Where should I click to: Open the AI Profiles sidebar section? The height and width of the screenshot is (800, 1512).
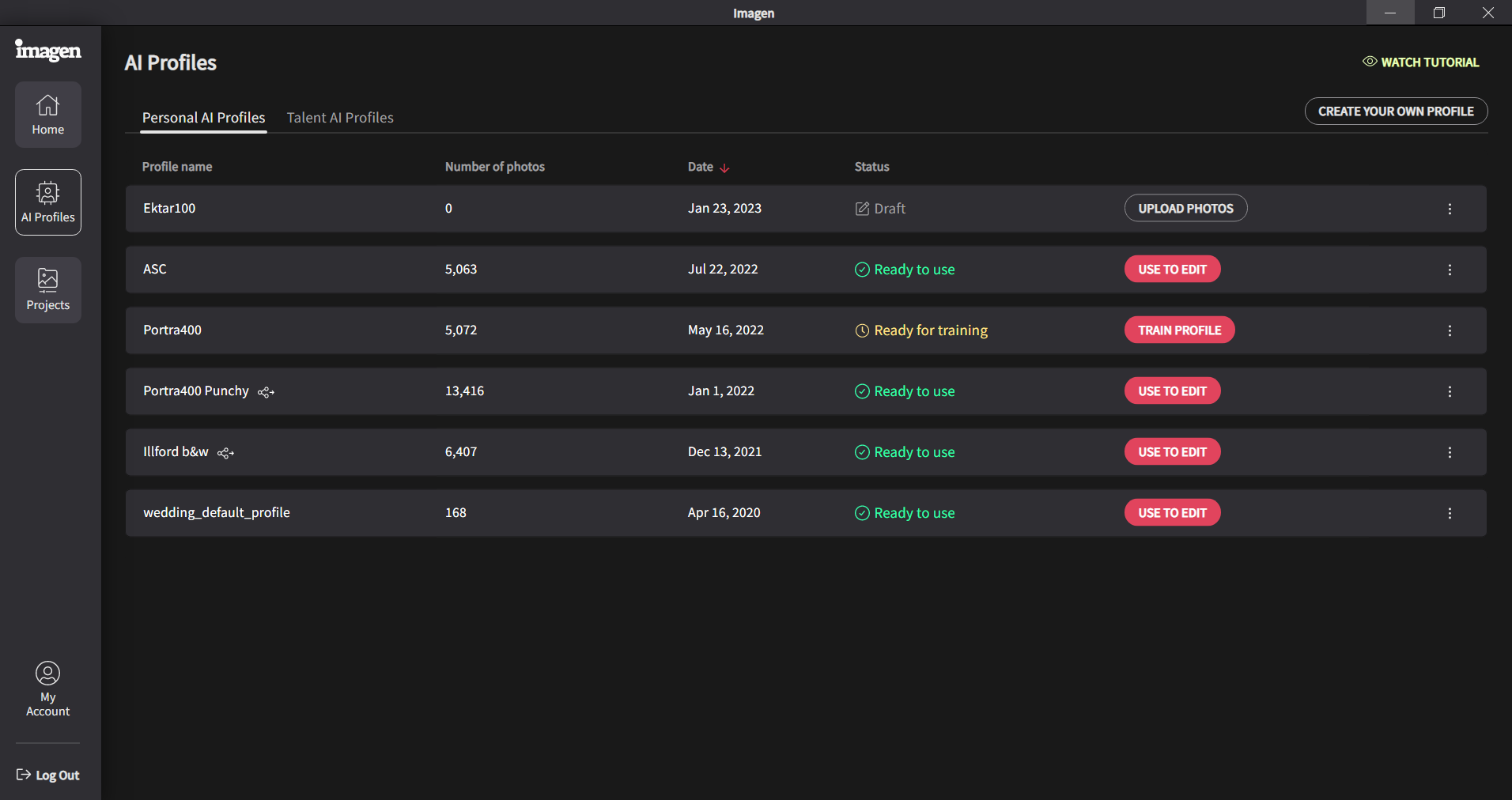48,202
